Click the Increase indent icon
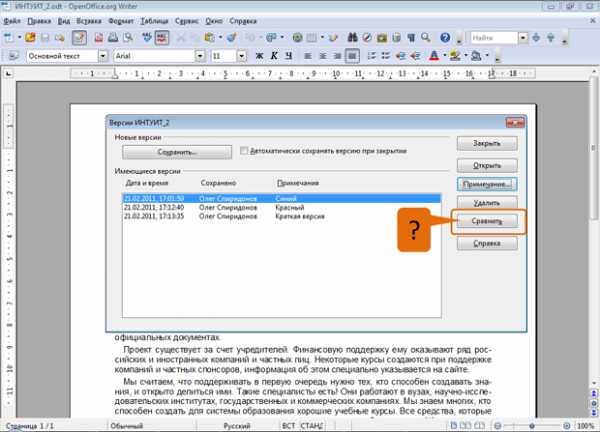 point(415,56)
